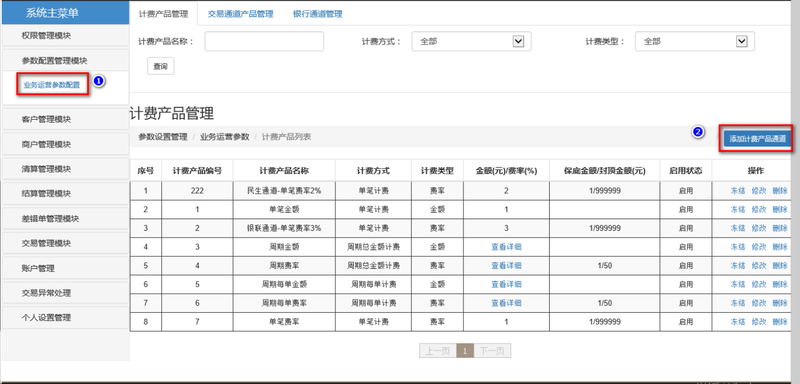Click the 金额(元)/费率(%) column header

(506, 171)
